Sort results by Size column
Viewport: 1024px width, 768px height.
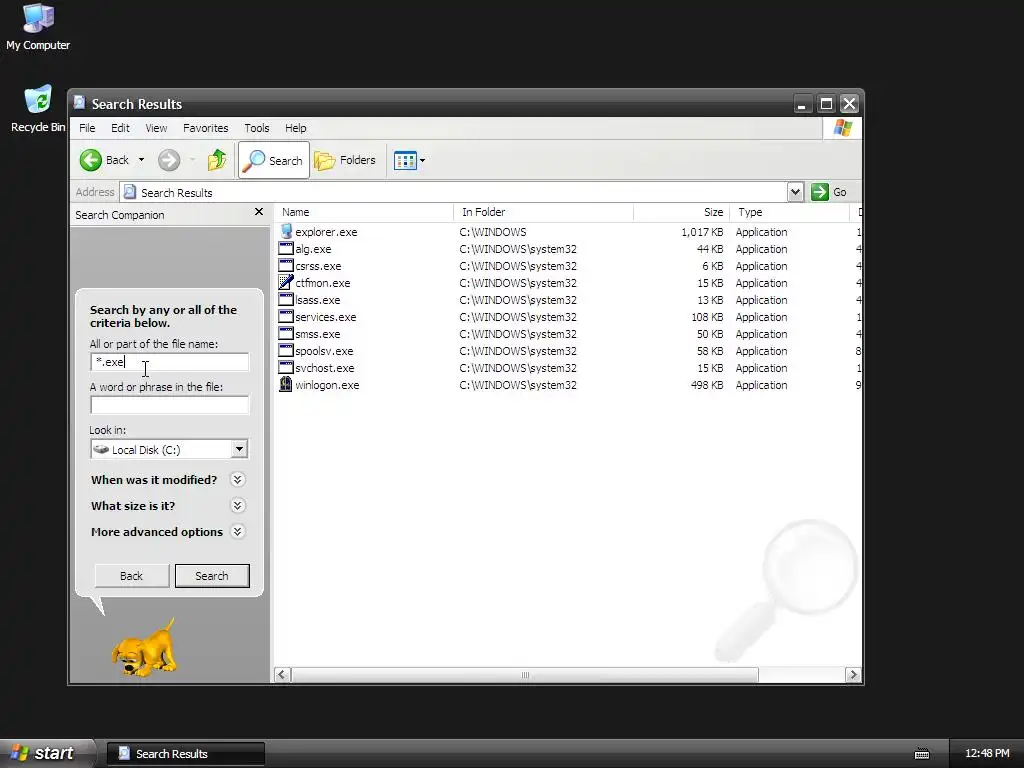click(681, 212)
